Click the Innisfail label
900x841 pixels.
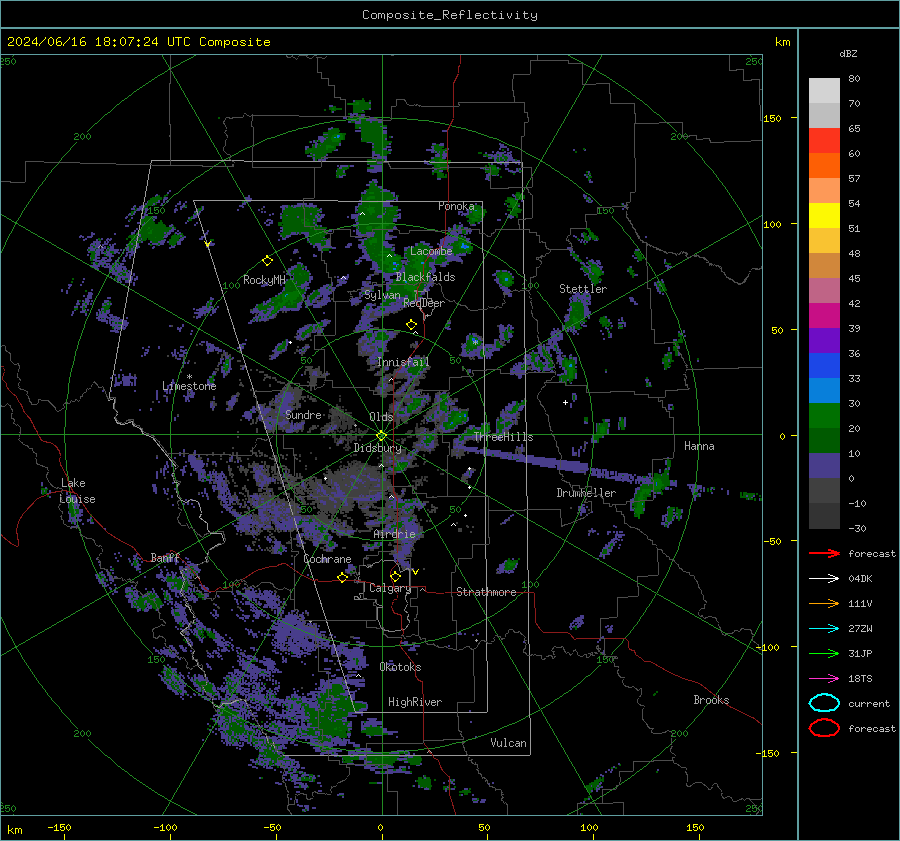[x=403, y=362]
